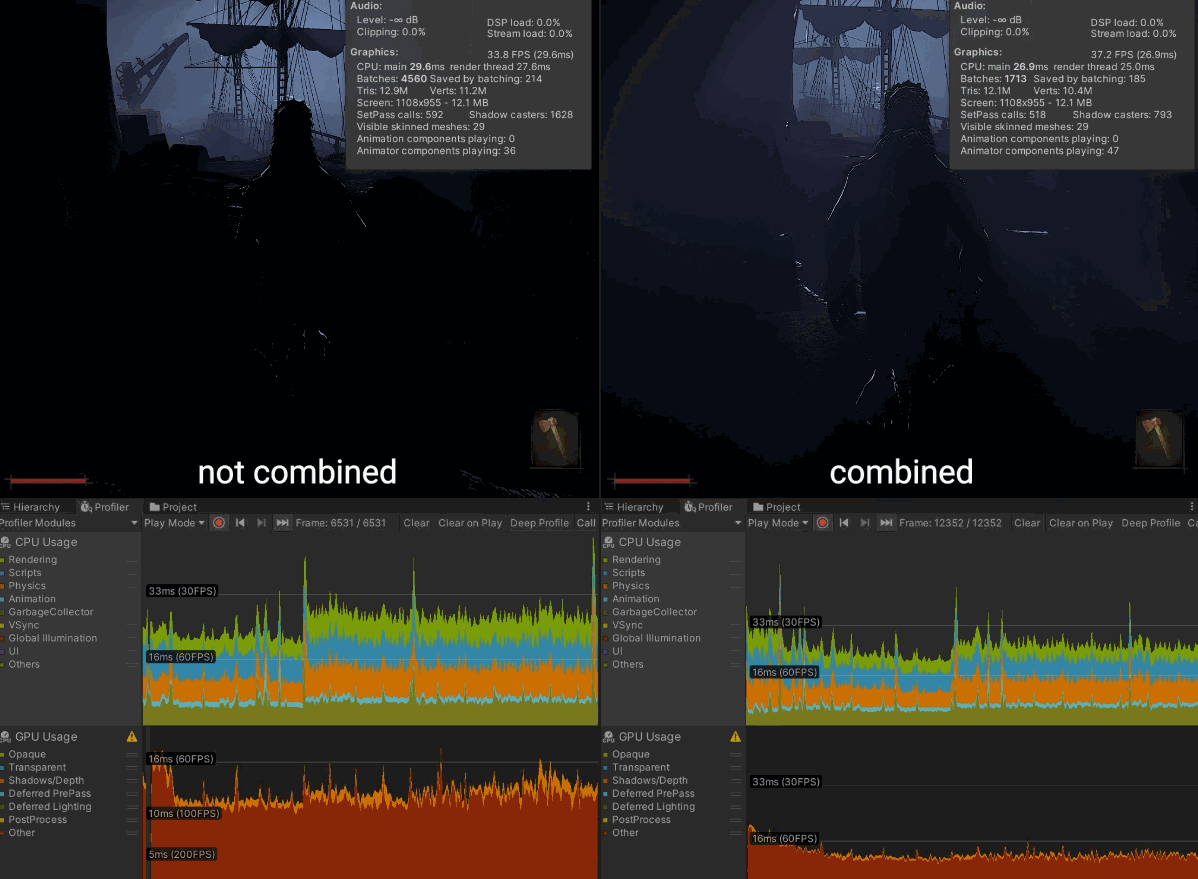
Task: Enable Deep Profile in the right Profiler
Action: click(1150, 523)
